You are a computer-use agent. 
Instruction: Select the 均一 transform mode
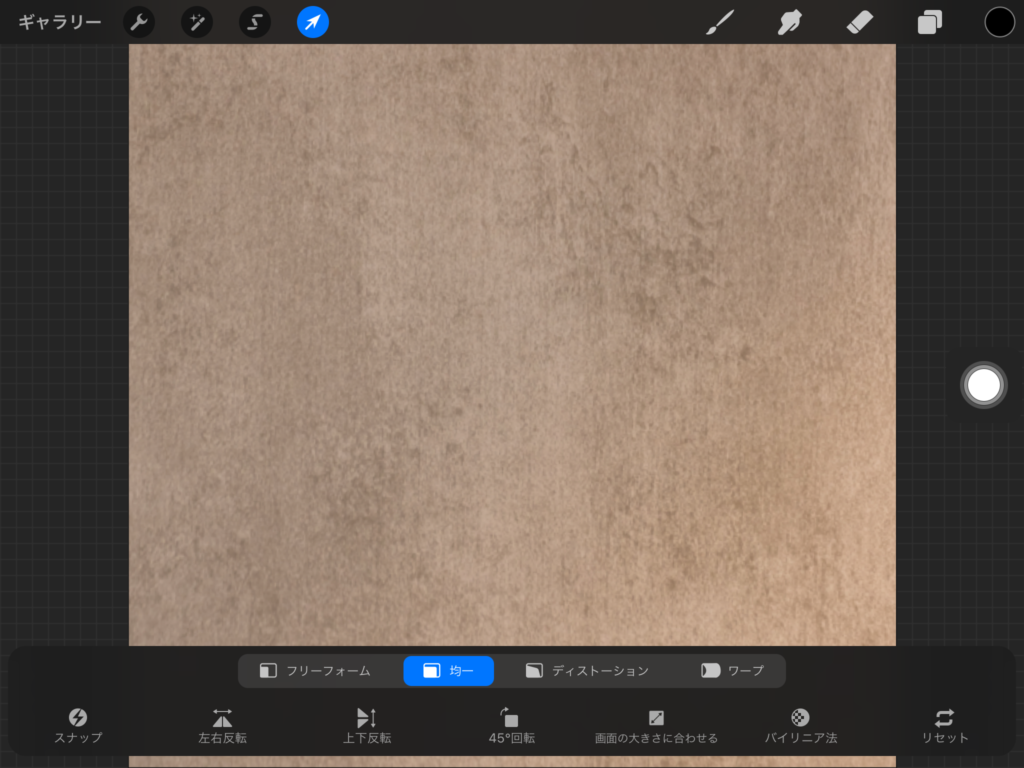[449, 671]
